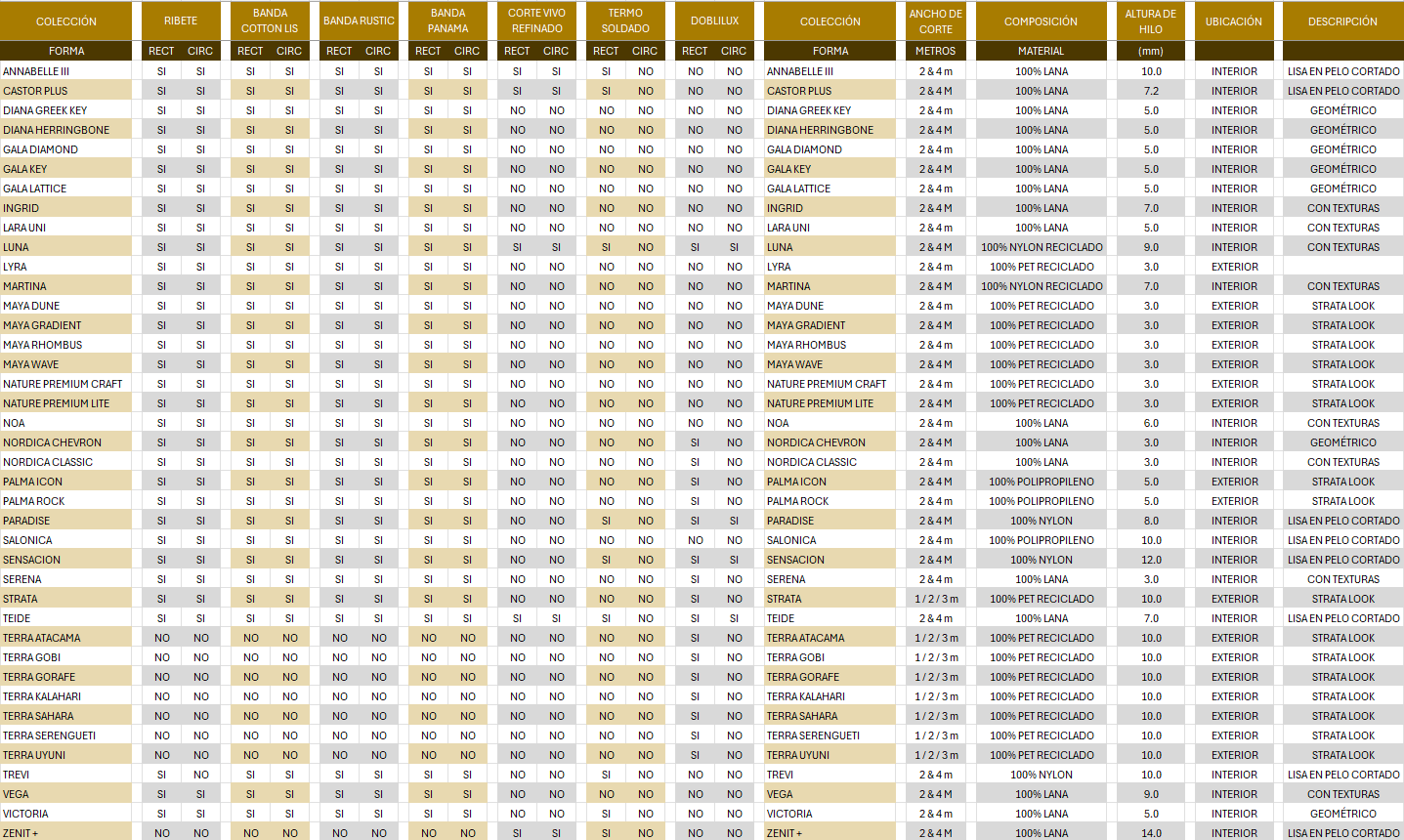Select the TERMO SOLDADO column header
1404x840 pixels.
[625, 21]
